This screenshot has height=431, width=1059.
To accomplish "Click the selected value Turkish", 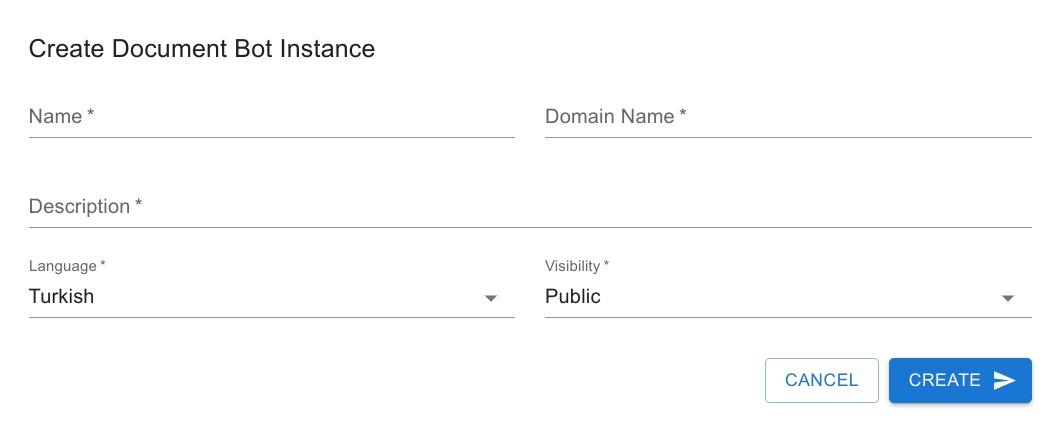I will pos(61,297).
